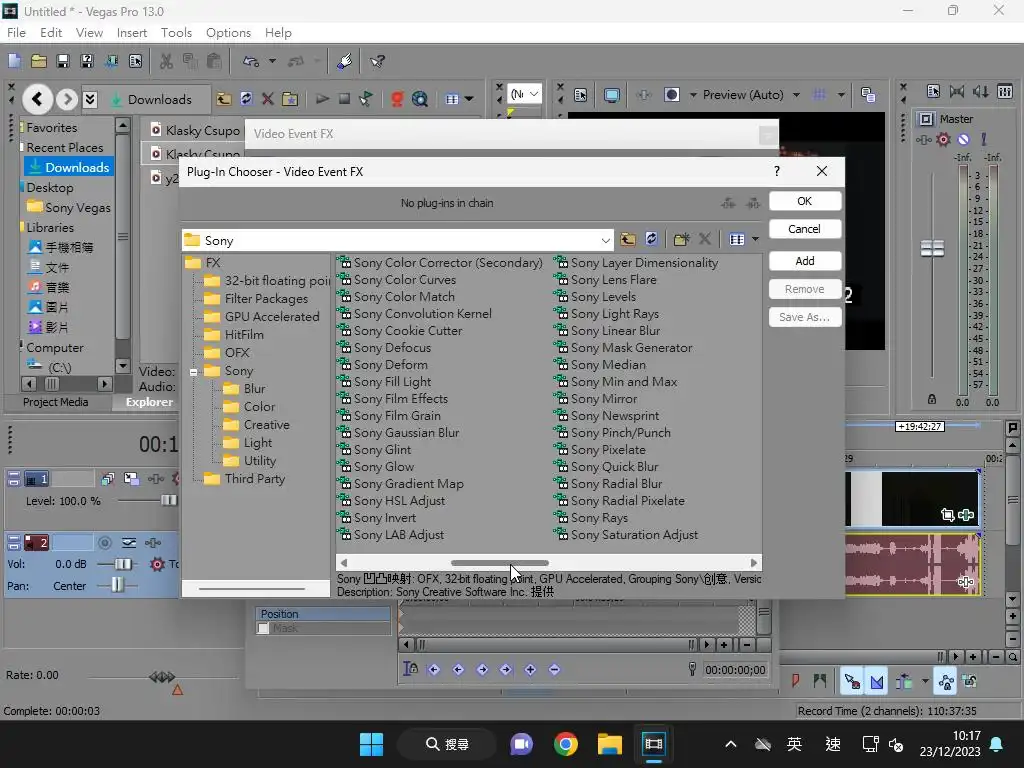Viewport: 1024px width, 768px height.
Task: Click the Explorer refresh icon
Action: pos(246,99)
